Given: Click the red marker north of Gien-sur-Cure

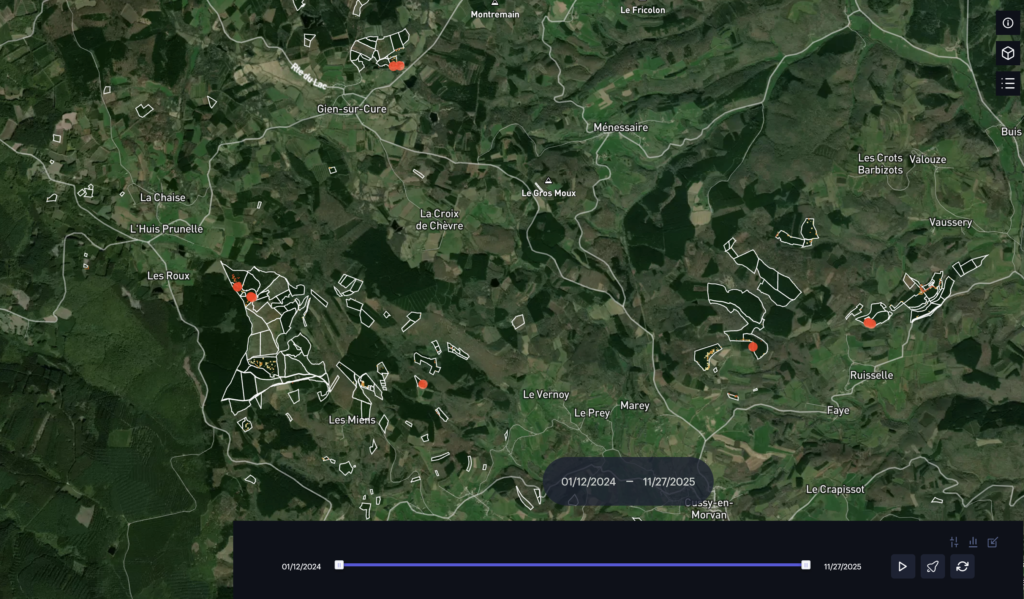Looking at the screenshot, I should click(x=396, y=66).
